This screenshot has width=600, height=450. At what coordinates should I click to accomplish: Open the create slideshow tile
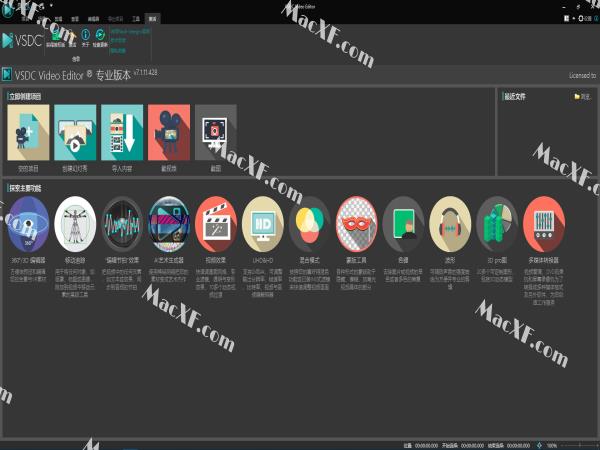(x=75, y=132)
